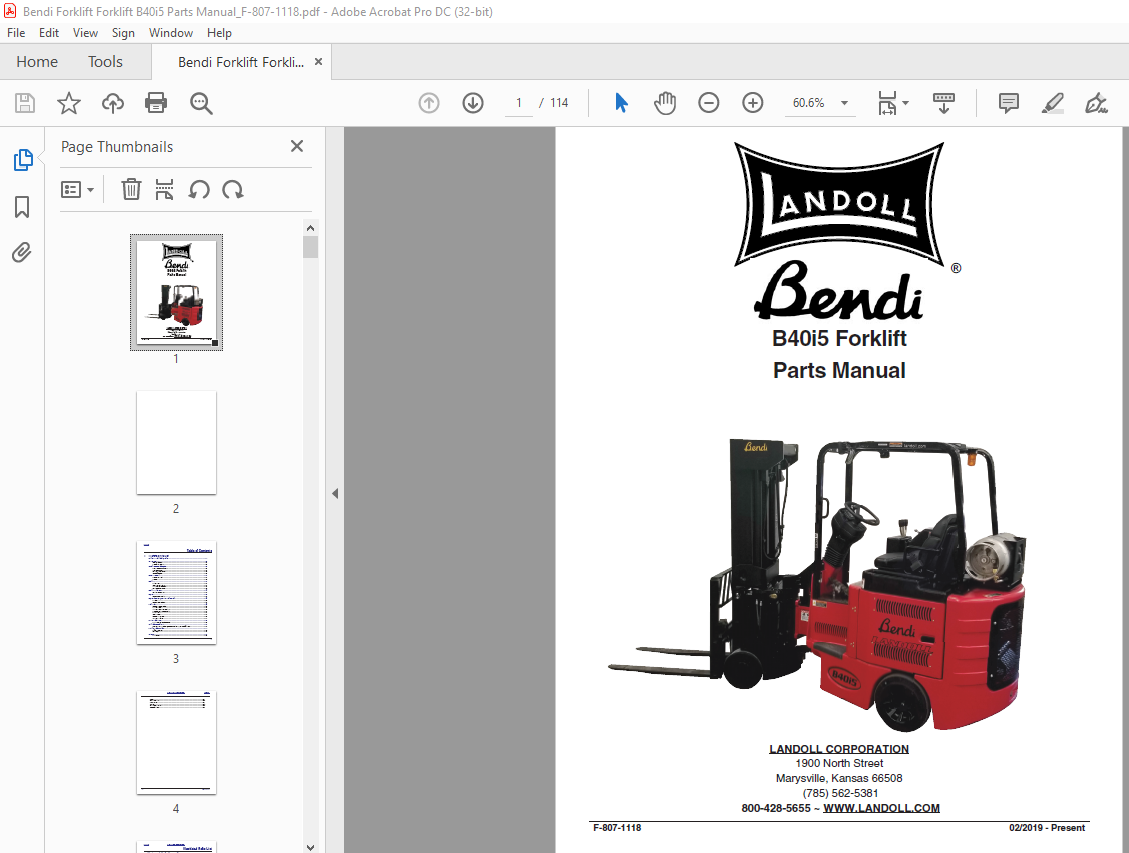Click the 'Parts Manual' title text

point(839,370)
